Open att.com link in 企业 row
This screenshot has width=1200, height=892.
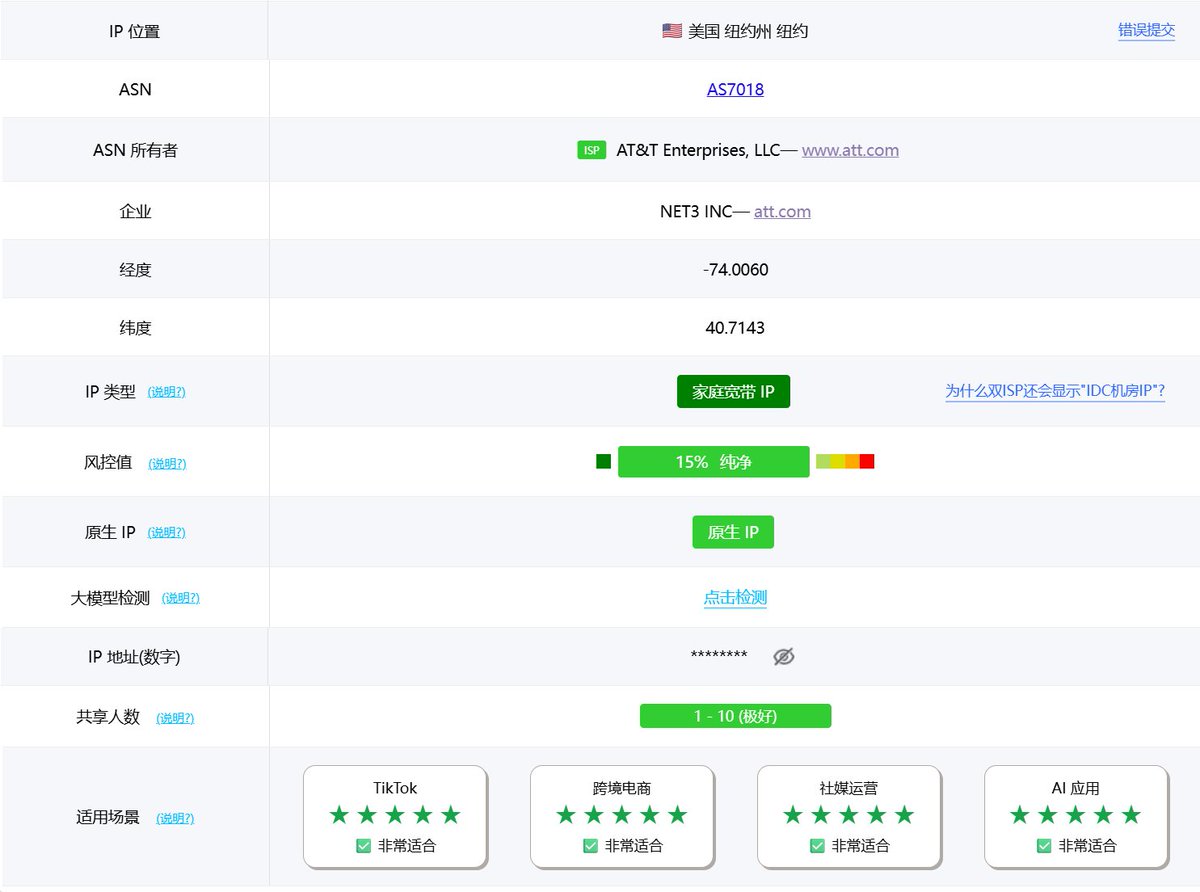pyautogui.click(x=782, y=211)
